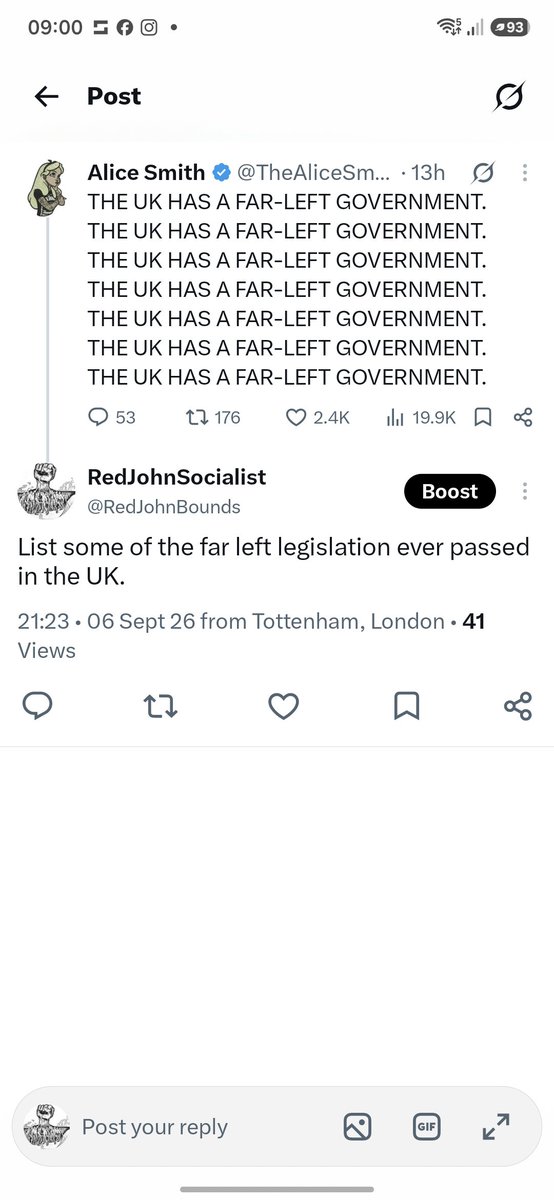Repost RedJohnSocialist's post
The width and height of the screenshot is (554, 1200).
click(161, 706)
